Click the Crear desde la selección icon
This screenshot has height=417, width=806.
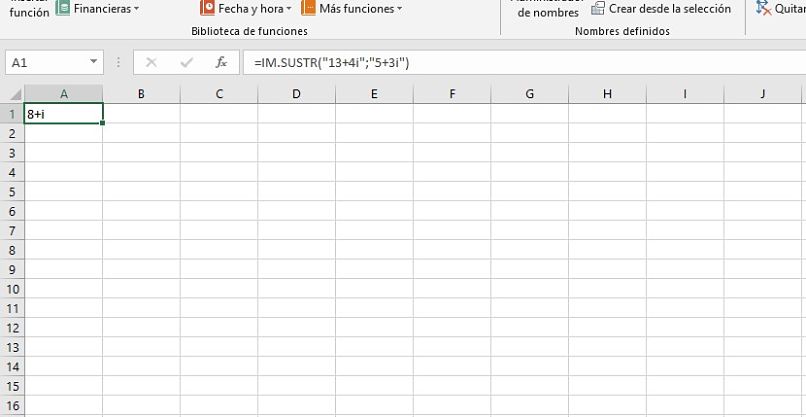(x=598, y=9)
